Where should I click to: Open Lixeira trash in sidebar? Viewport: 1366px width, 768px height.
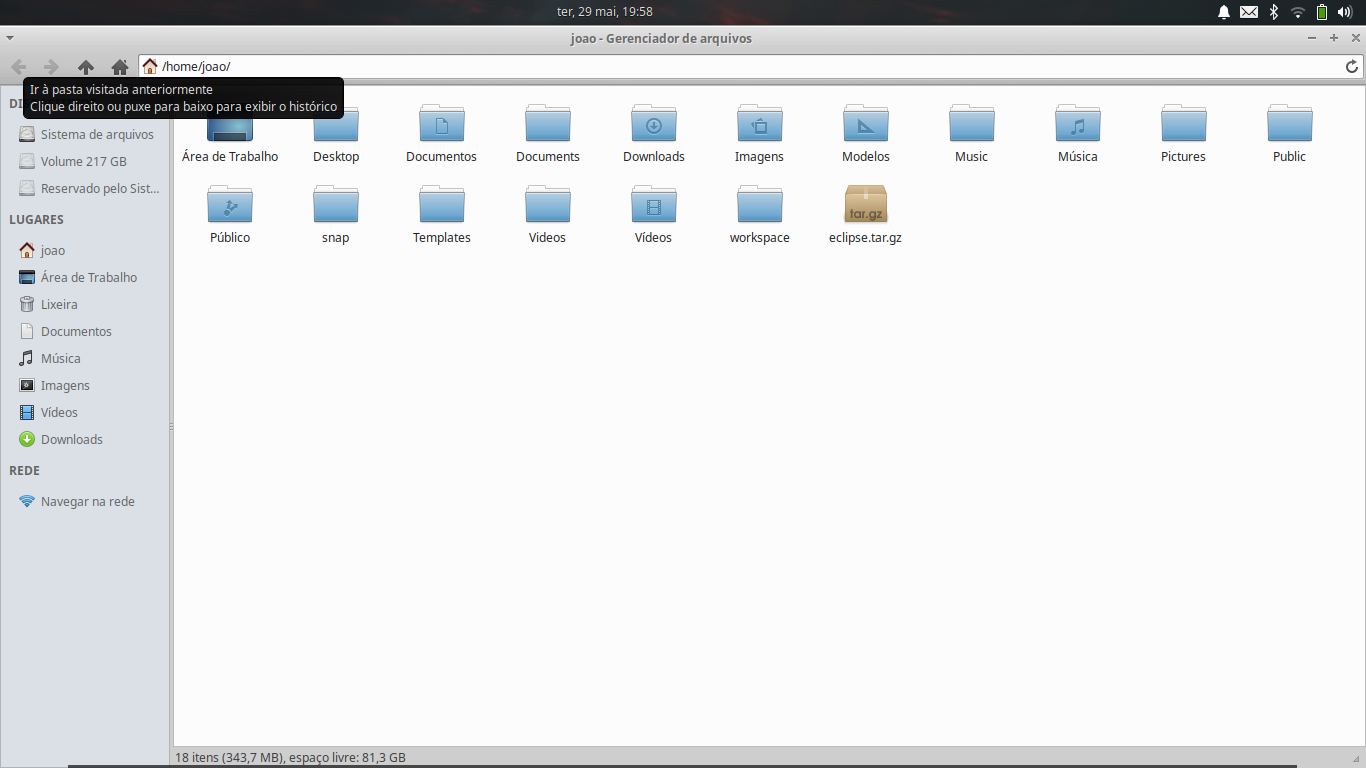click(86, 304)
